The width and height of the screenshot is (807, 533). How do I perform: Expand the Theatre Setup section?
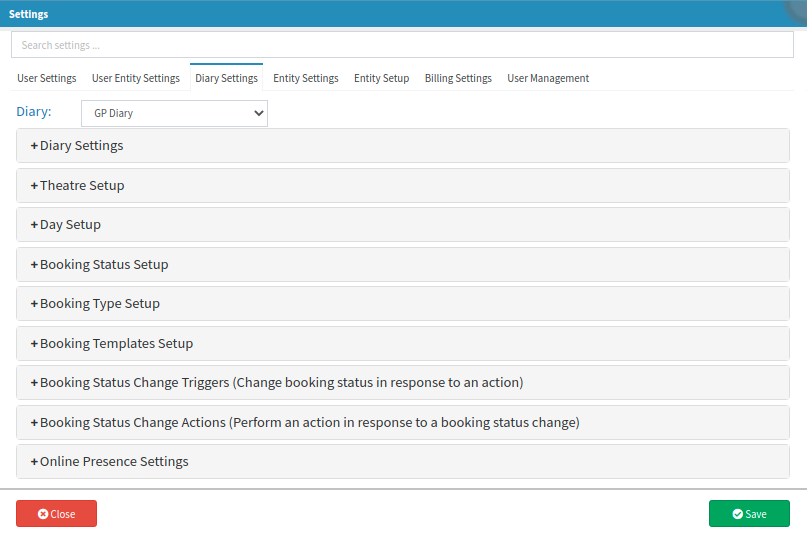pos(82,185)
